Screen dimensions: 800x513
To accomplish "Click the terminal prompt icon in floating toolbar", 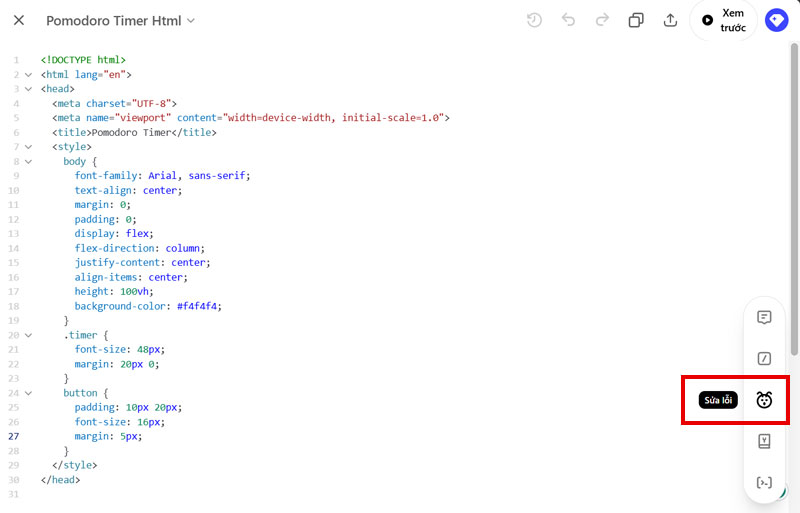I will point(764,483).
